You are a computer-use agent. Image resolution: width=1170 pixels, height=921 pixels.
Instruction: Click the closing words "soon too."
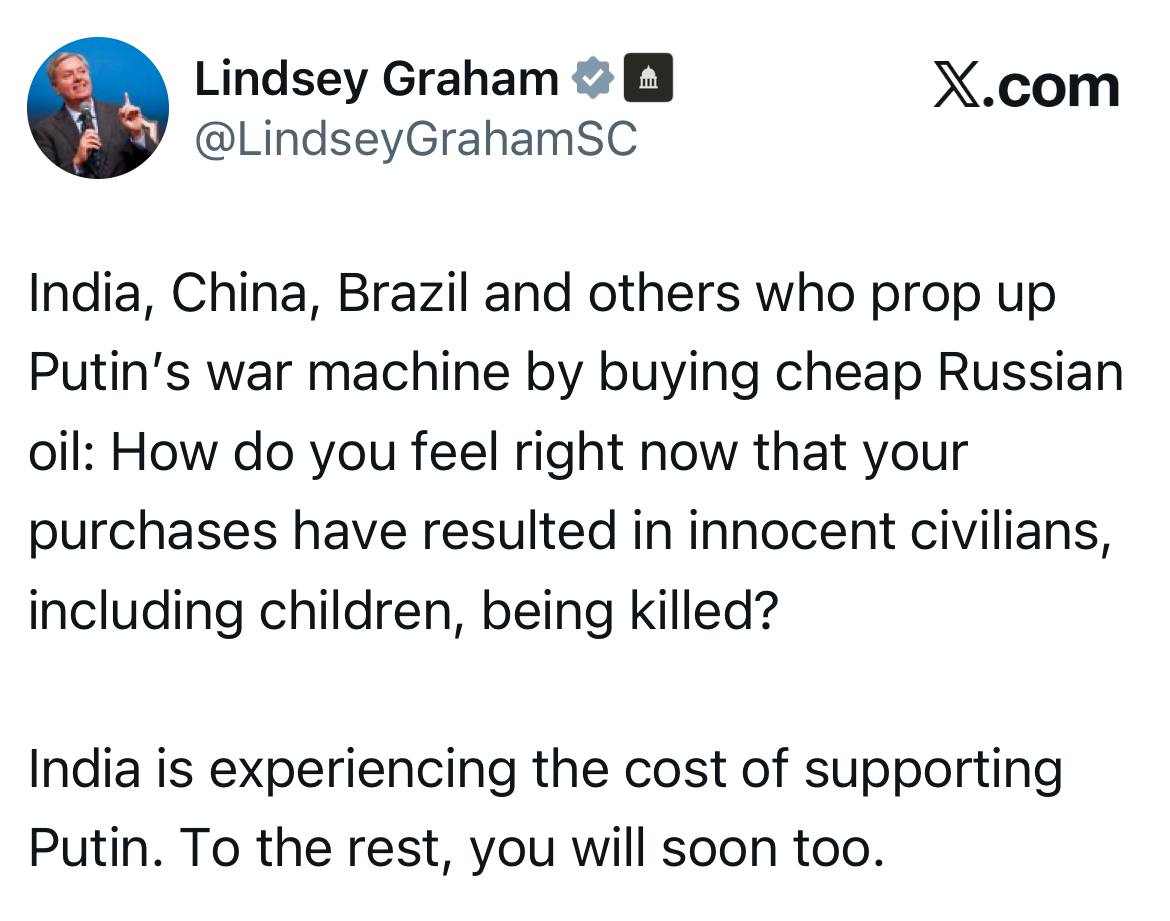(x=773, y=849)
